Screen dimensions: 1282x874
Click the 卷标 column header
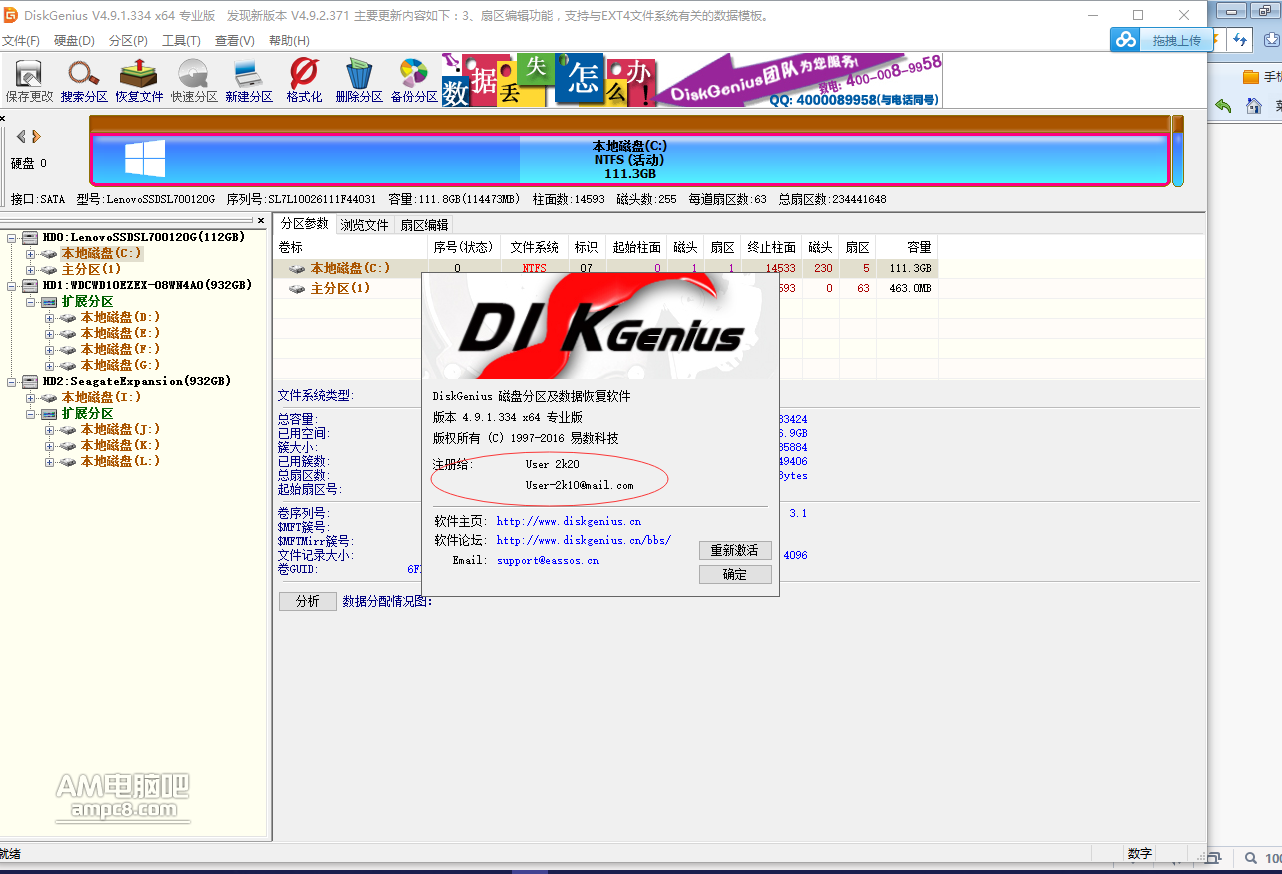tap(350, 247)
